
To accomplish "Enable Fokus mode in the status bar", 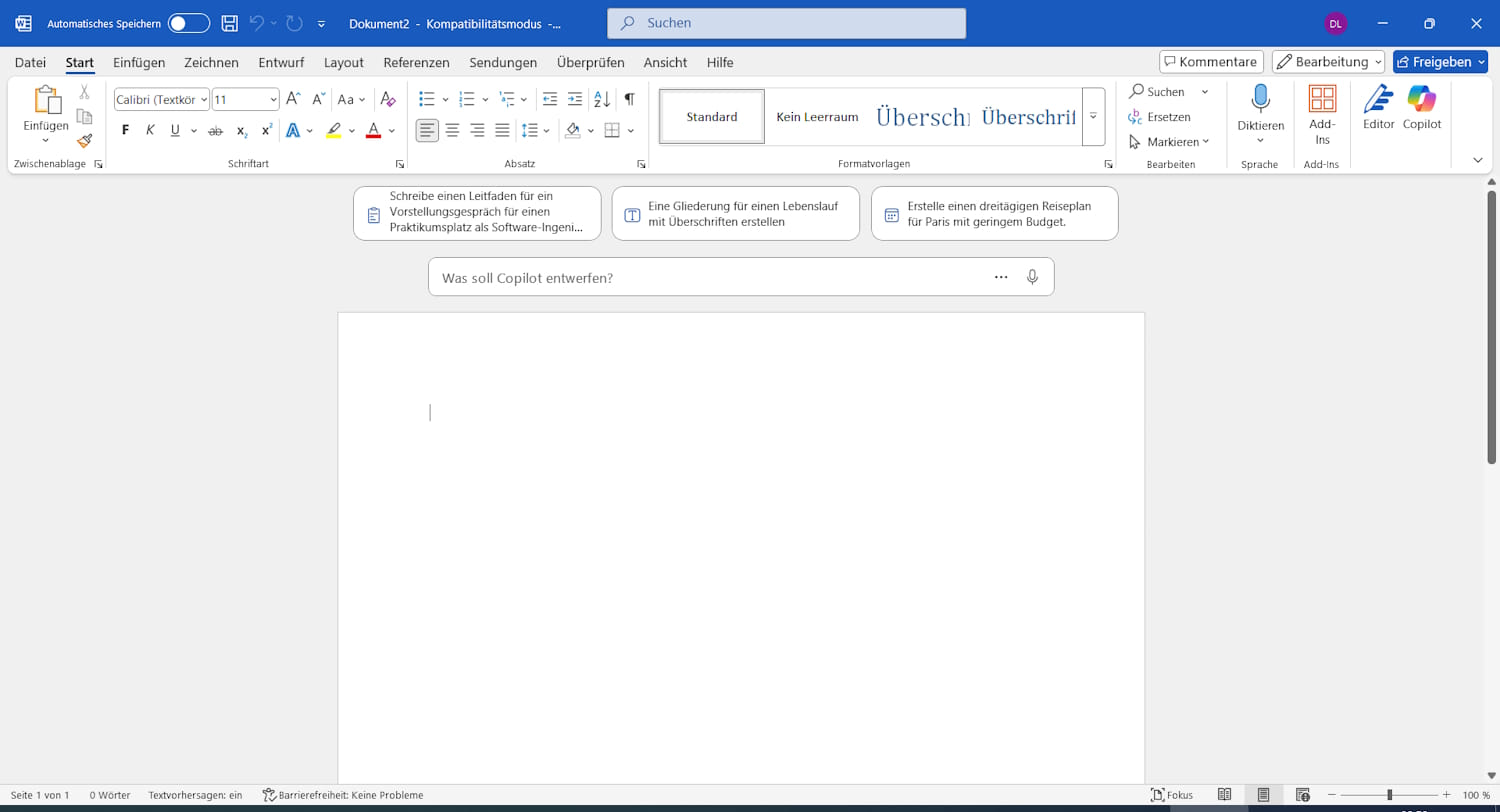I will [1170, 794].
